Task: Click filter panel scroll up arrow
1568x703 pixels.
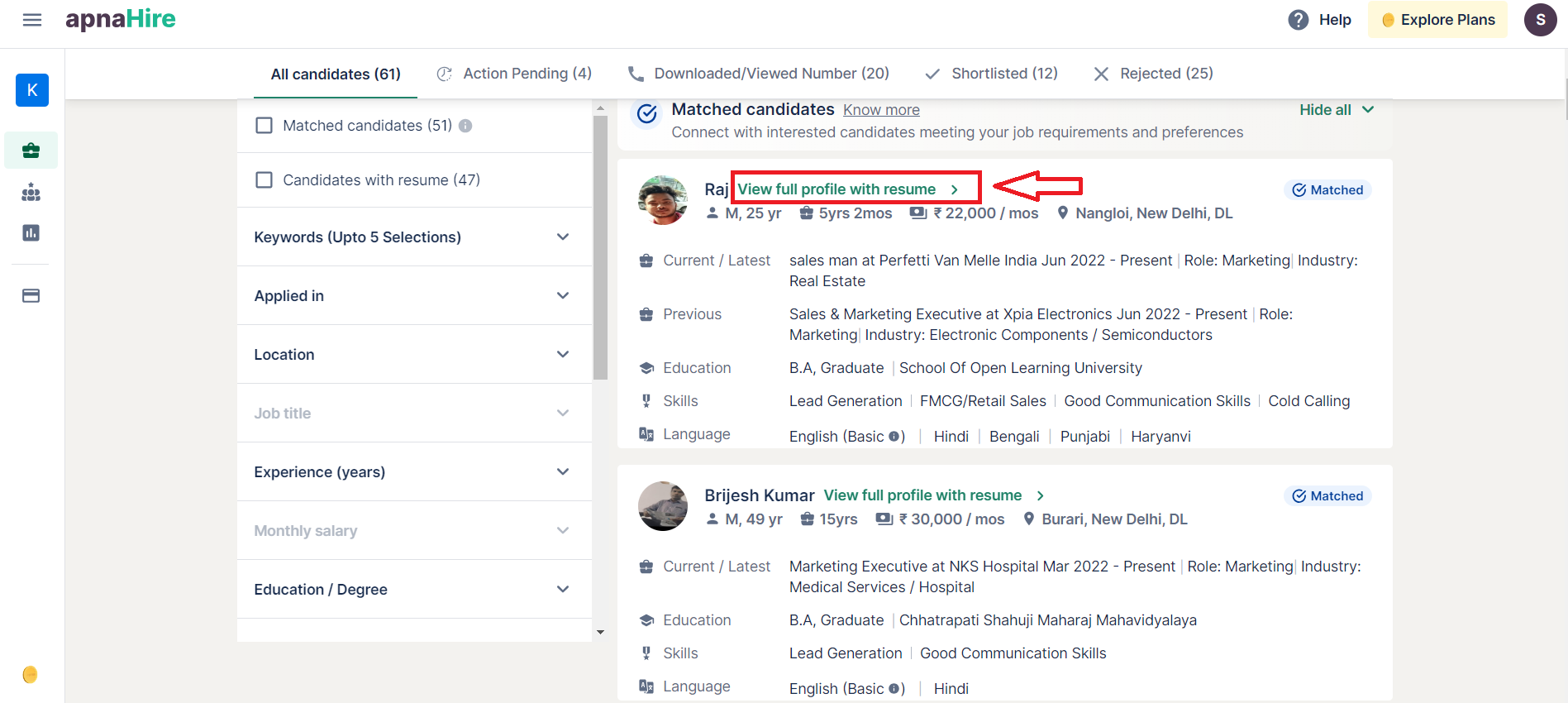Action: (x=600, y=108)
